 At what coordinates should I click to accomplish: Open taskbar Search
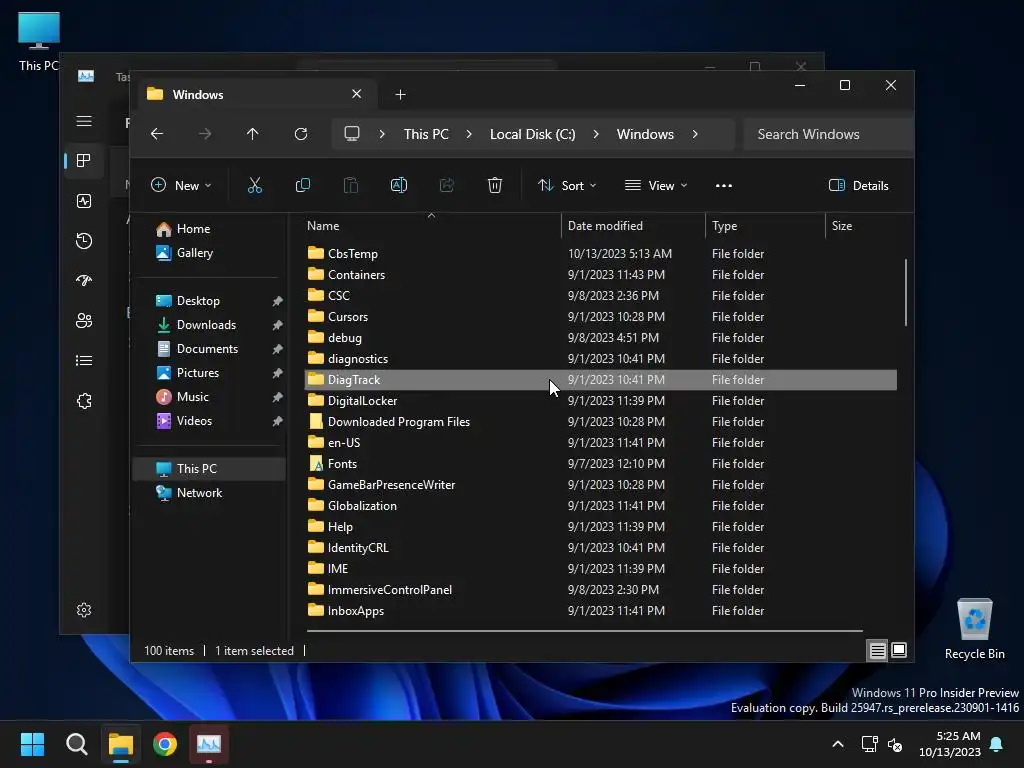[x=76, y=744]
